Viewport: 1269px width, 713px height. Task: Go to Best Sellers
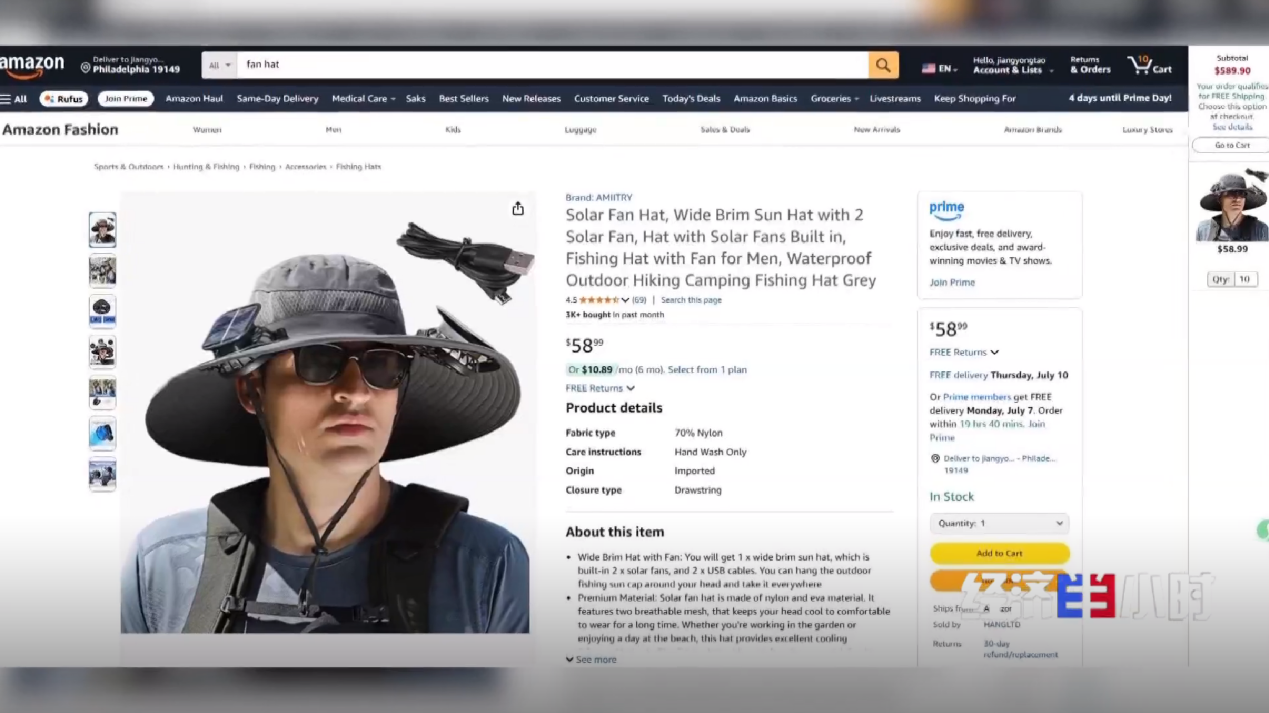(x=464, y=99)
